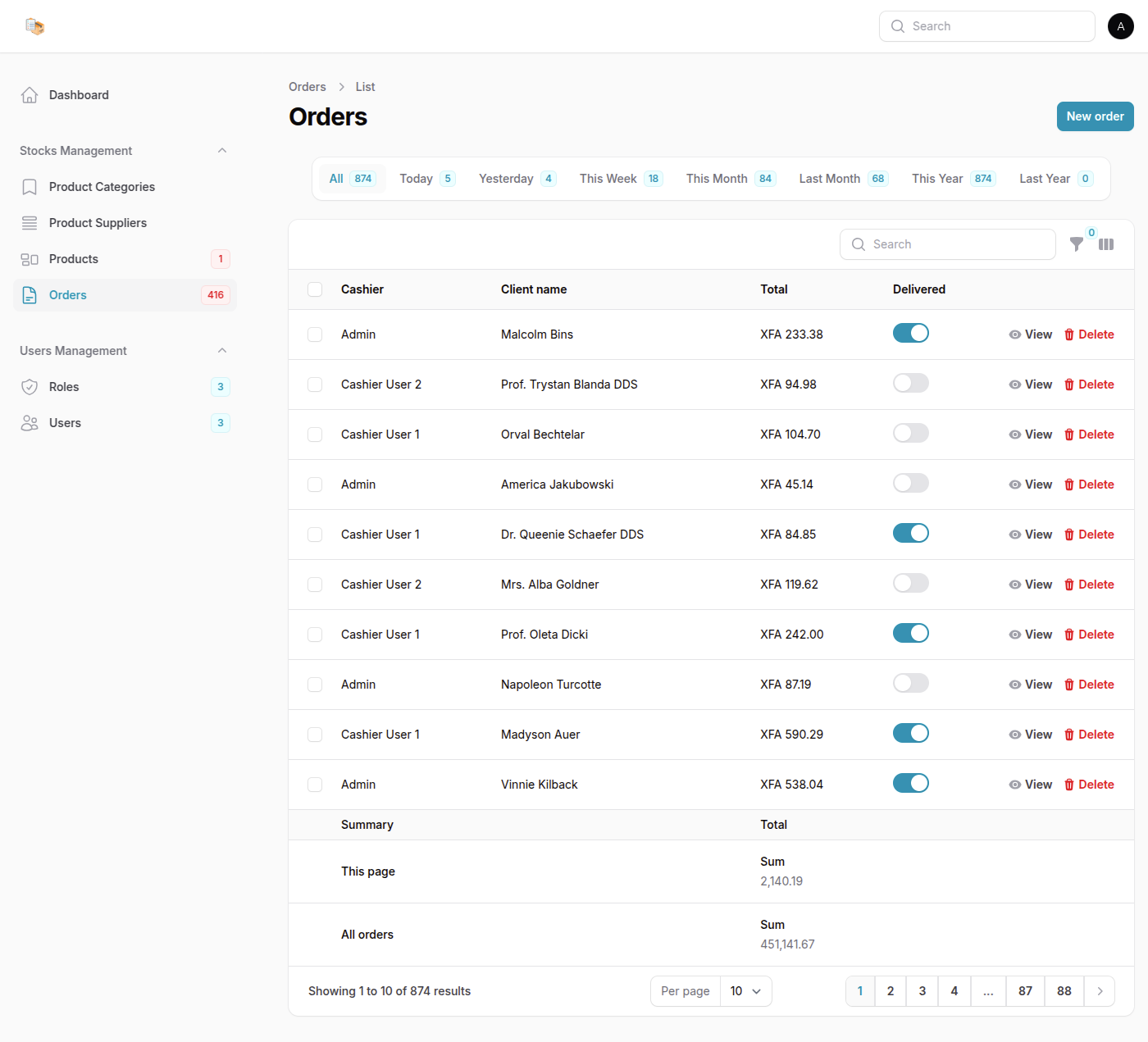Screen dimensions: 1148x1042
Task: Click the New order button
Action: click(x=1095, y=116)
